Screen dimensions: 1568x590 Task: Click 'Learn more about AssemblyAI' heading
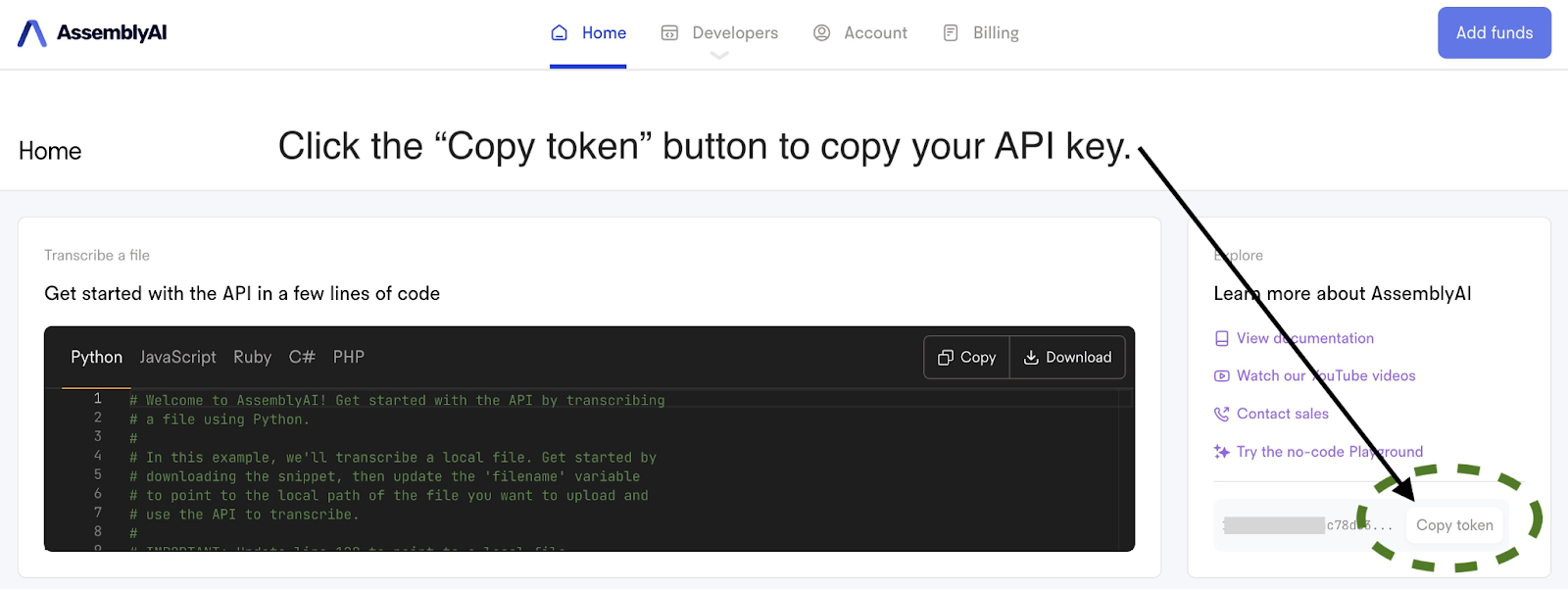coord(1343,294)
